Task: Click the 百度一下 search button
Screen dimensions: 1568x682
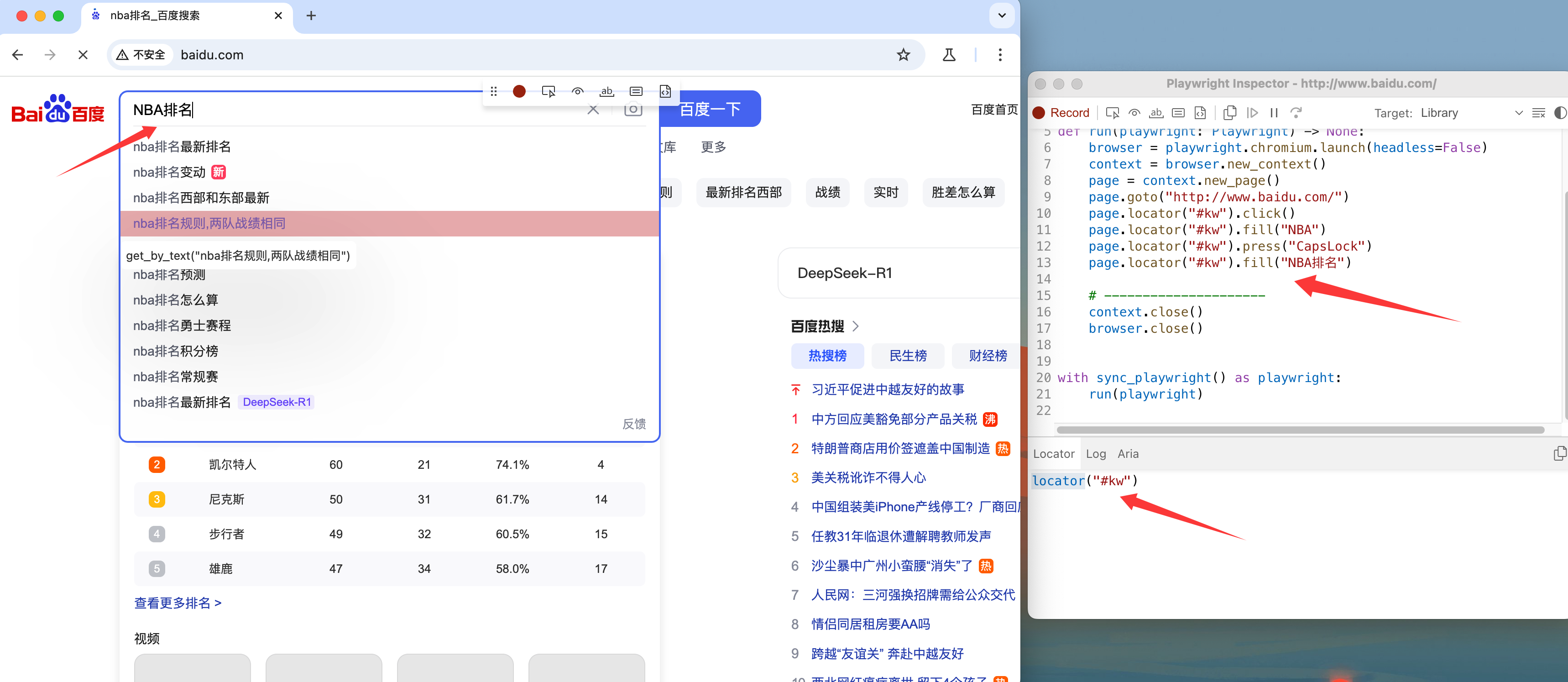Action: click(x=710, y=109)
